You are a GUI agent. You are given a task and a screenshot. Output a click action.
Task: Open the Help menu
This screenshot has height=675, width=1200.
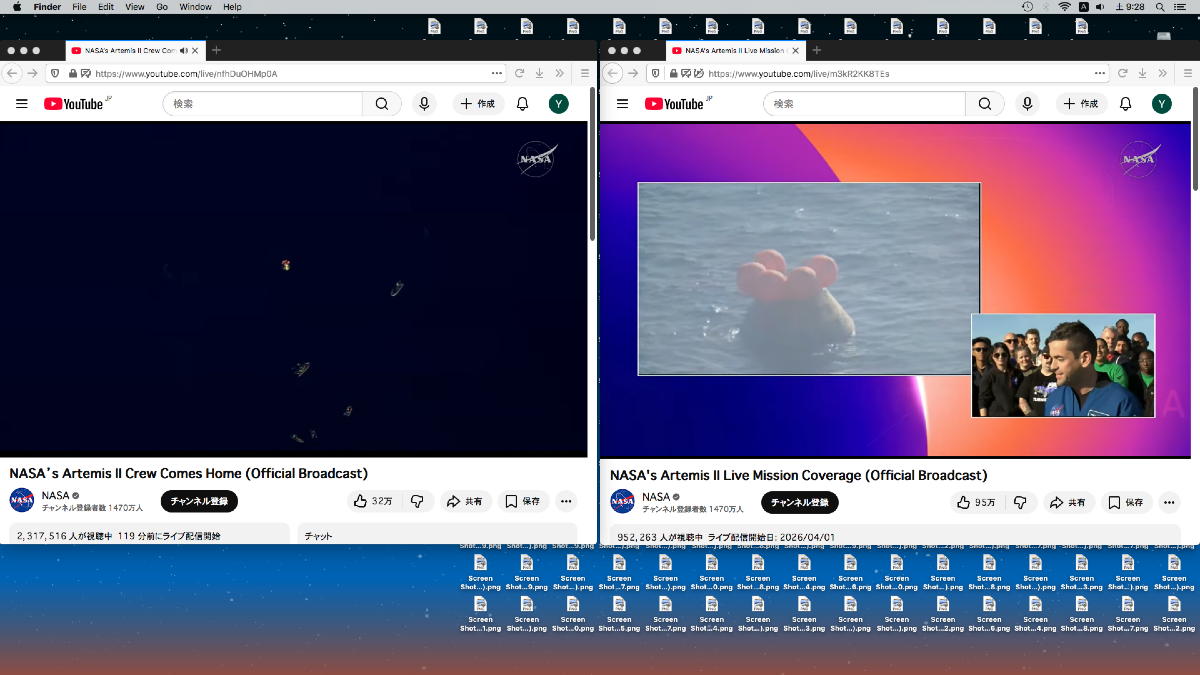point(232,7)
